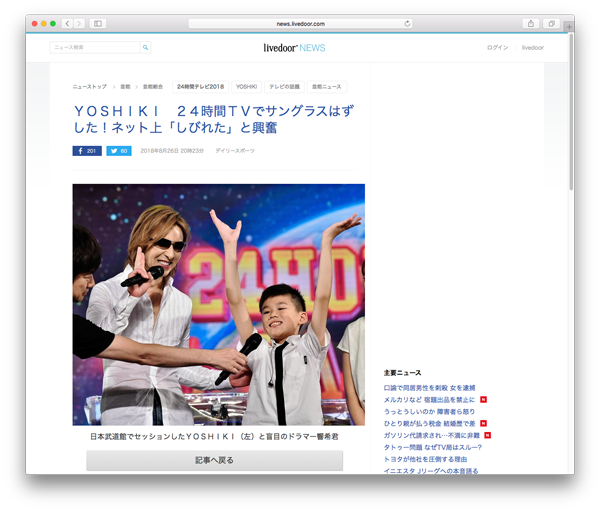
Task: Open the 芸能 breadcrumb link
Action: 125,87
